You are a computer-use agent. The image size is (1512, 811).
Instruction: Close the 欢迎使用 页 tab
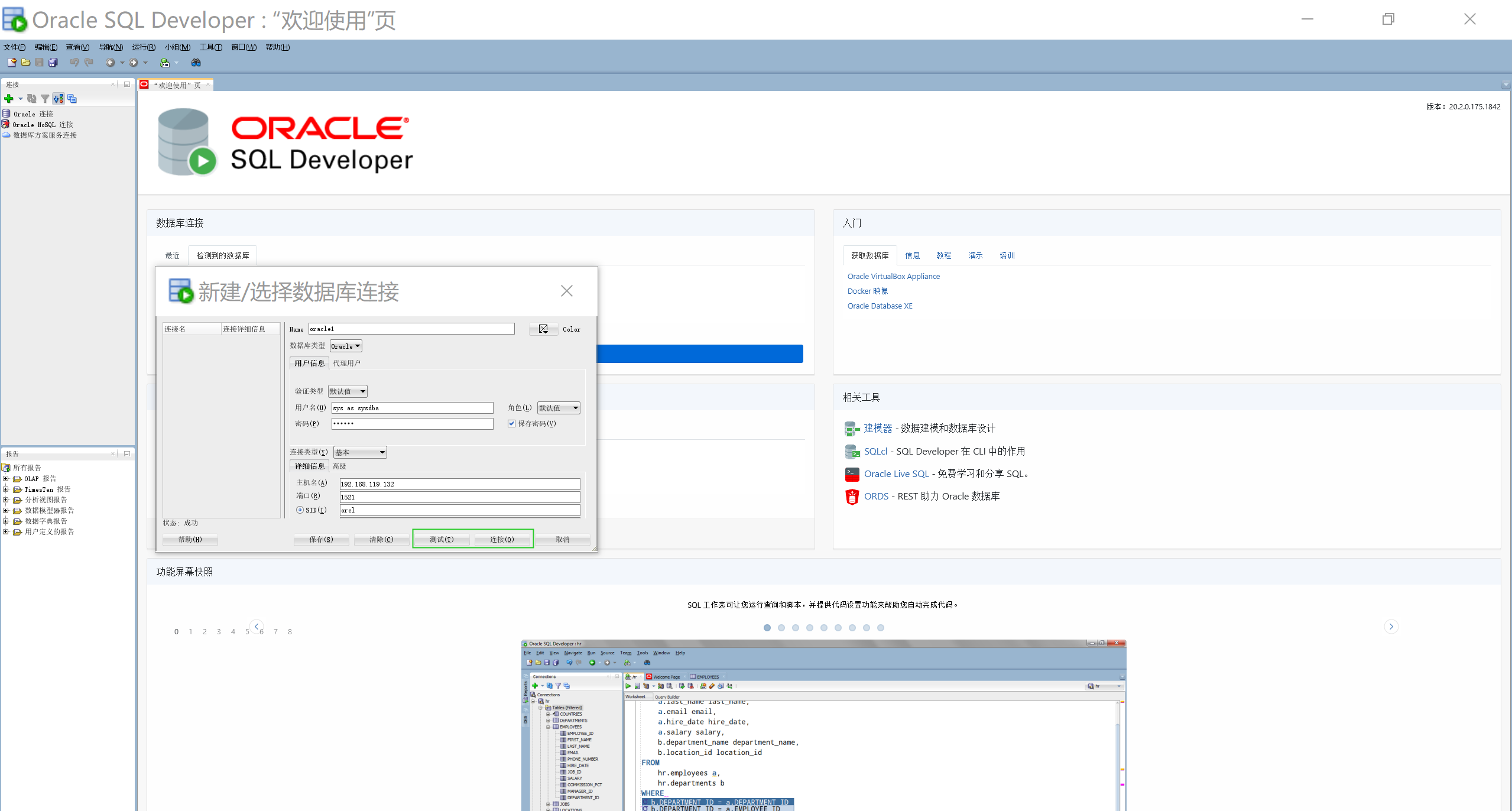[x=208, y=85]
